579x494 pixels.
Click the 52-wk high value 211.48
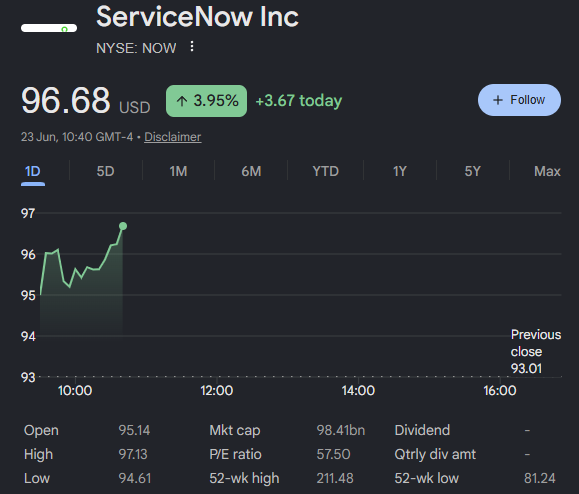tap(335, 478)
